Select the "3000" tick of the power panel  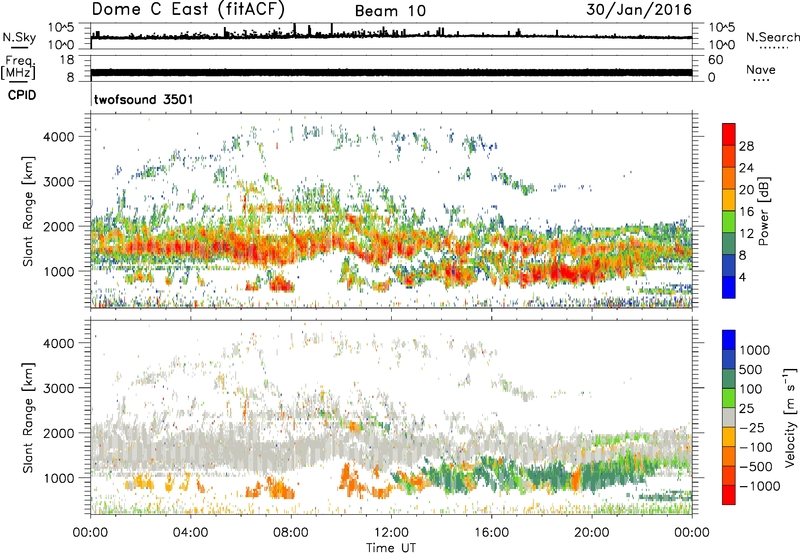59,182
